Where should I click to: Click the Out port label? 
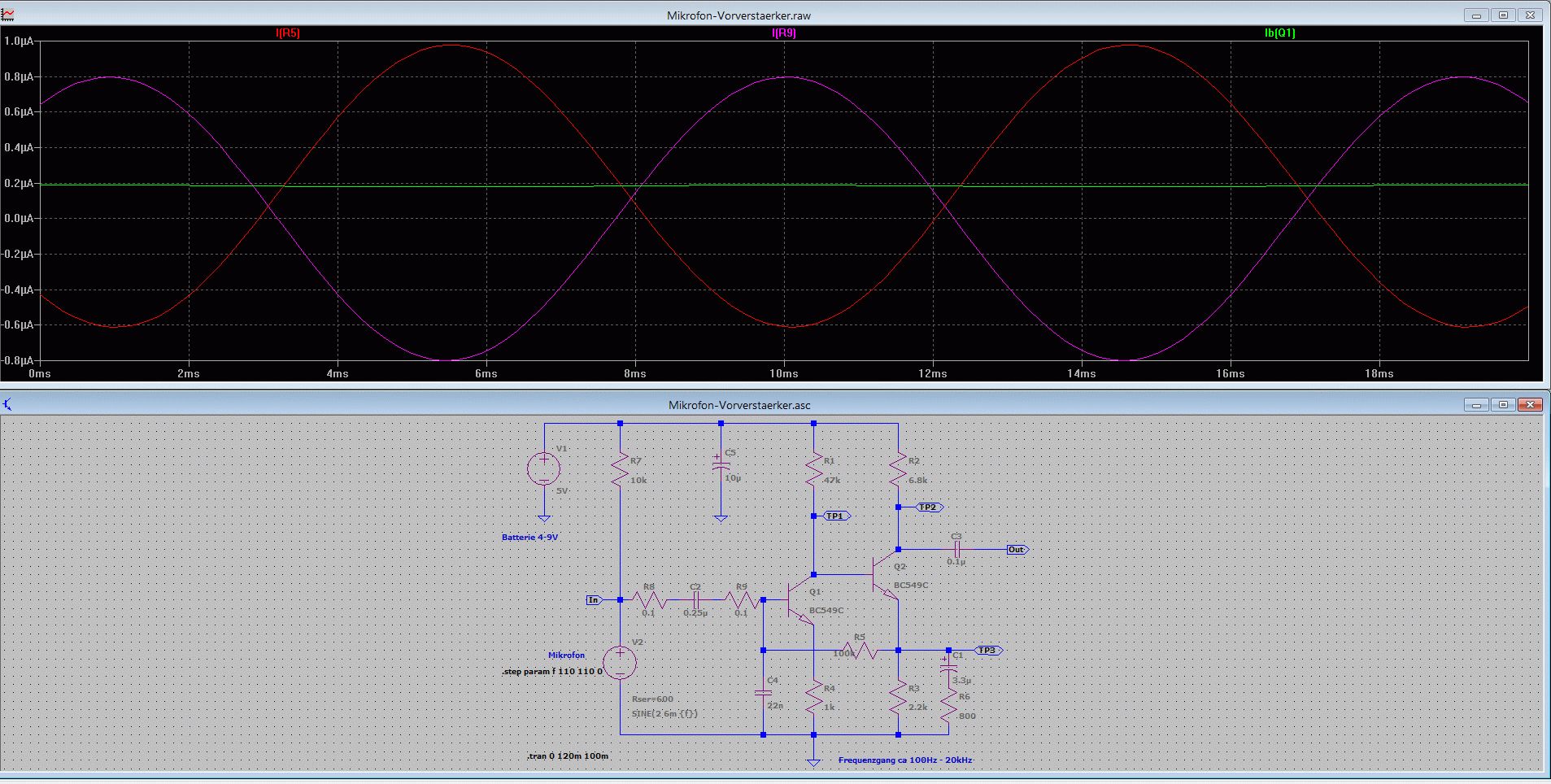(1017, 550)
